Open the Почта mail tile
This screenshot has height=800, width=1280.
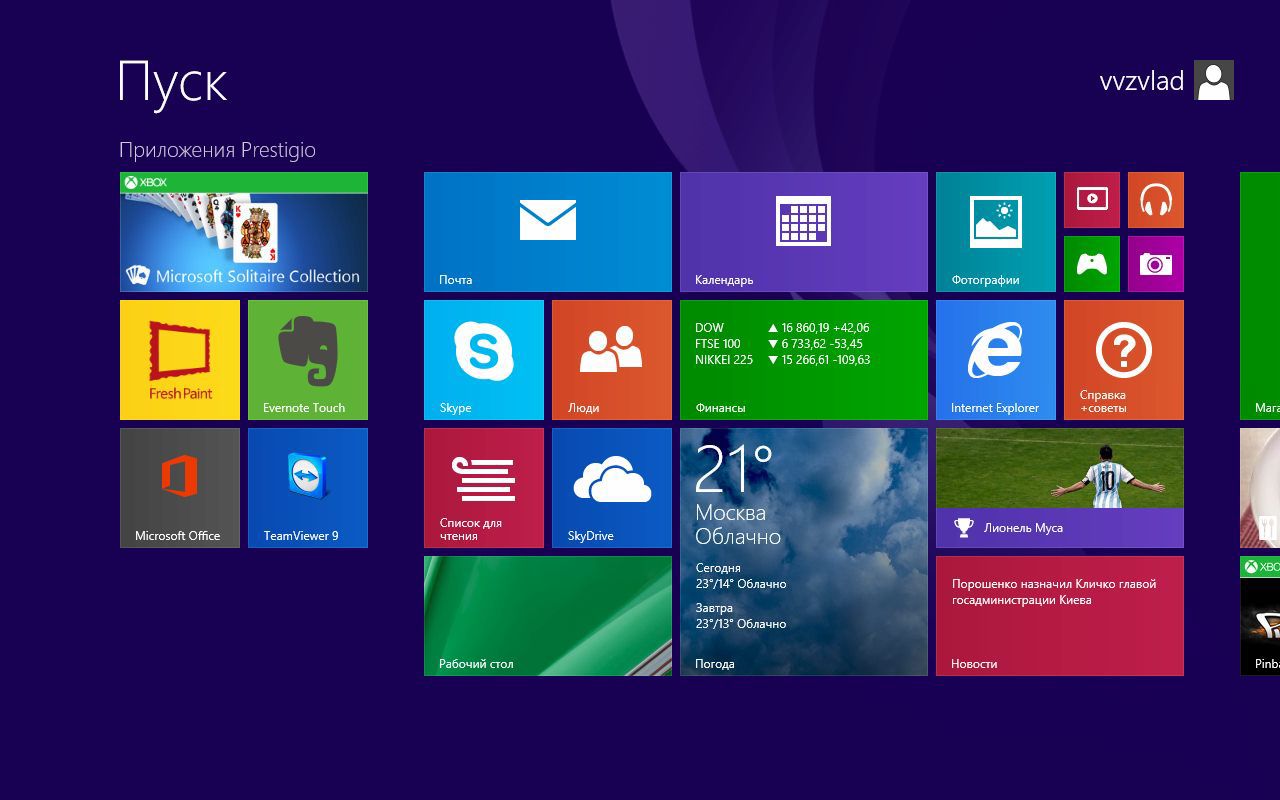coord(548,232)
